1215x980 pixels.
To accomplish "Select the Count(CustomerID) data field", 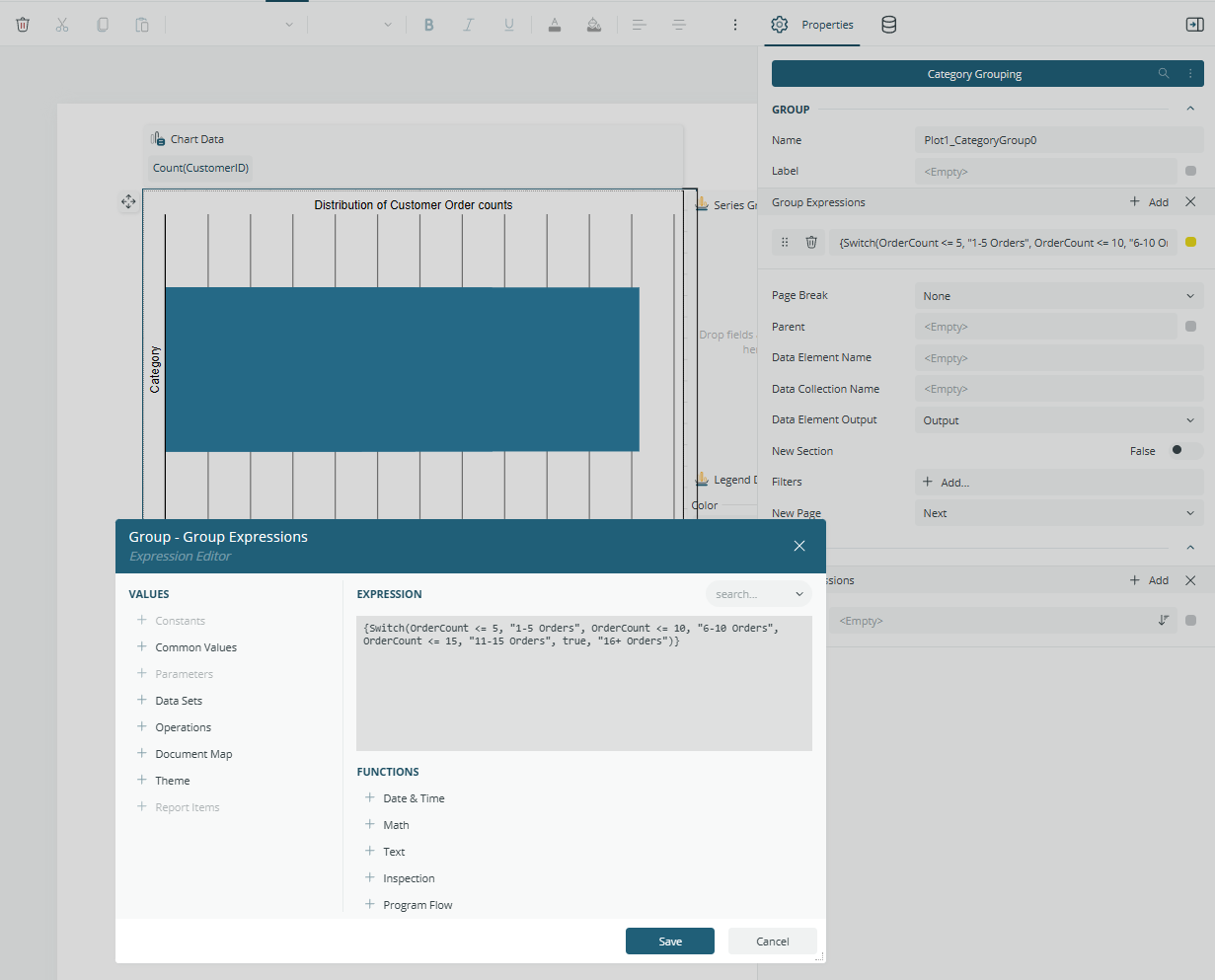I will coord(200,168).
